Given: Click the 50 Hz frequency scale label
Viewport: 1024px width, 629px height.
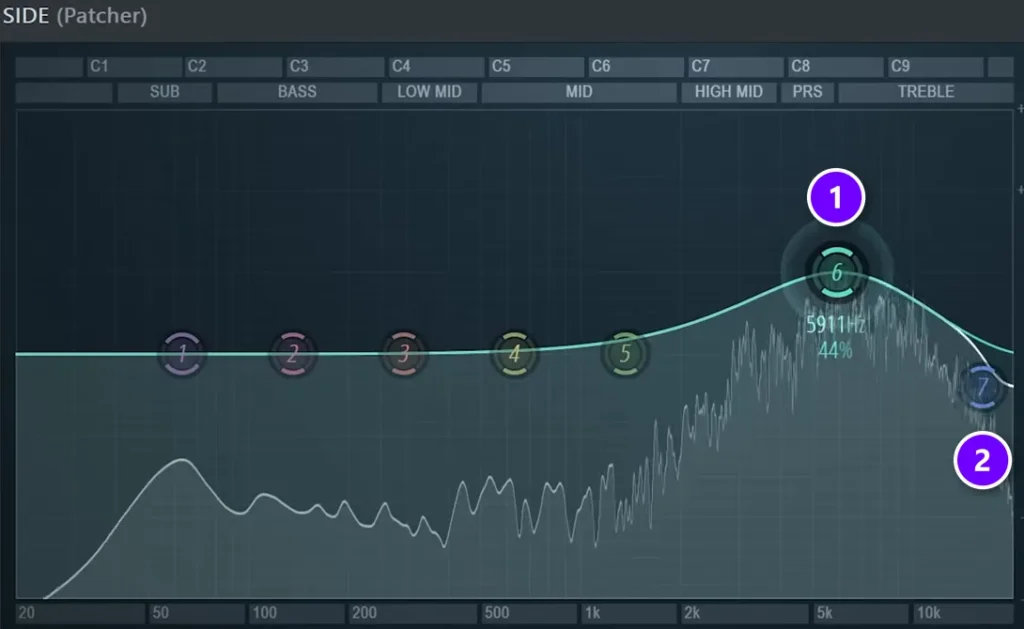Looking at the screenshot, I should (160, 613).
